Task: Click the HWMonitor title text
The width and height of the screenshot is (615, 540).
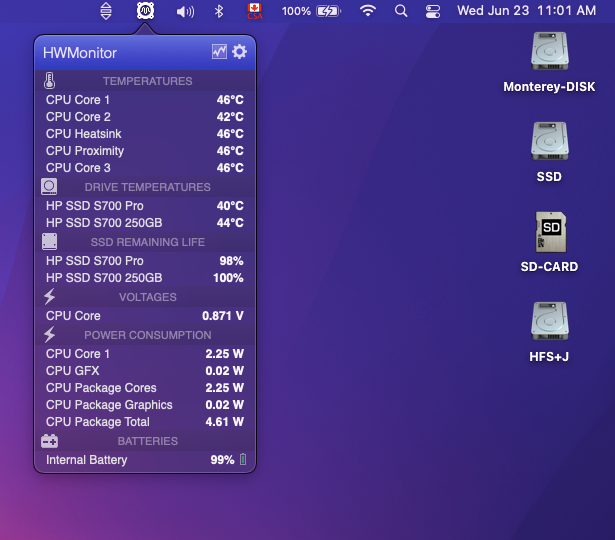Action: click(x=80, y=53)
